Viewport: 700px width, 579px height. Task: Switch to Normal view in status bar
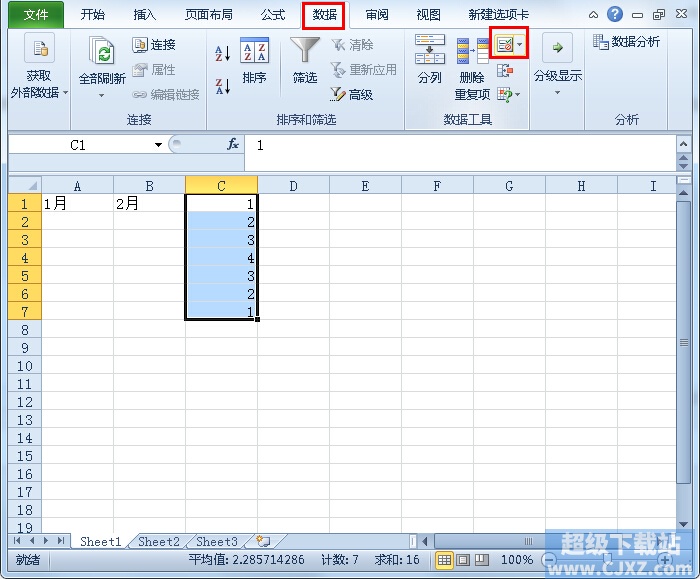click(x=444, y=560)
